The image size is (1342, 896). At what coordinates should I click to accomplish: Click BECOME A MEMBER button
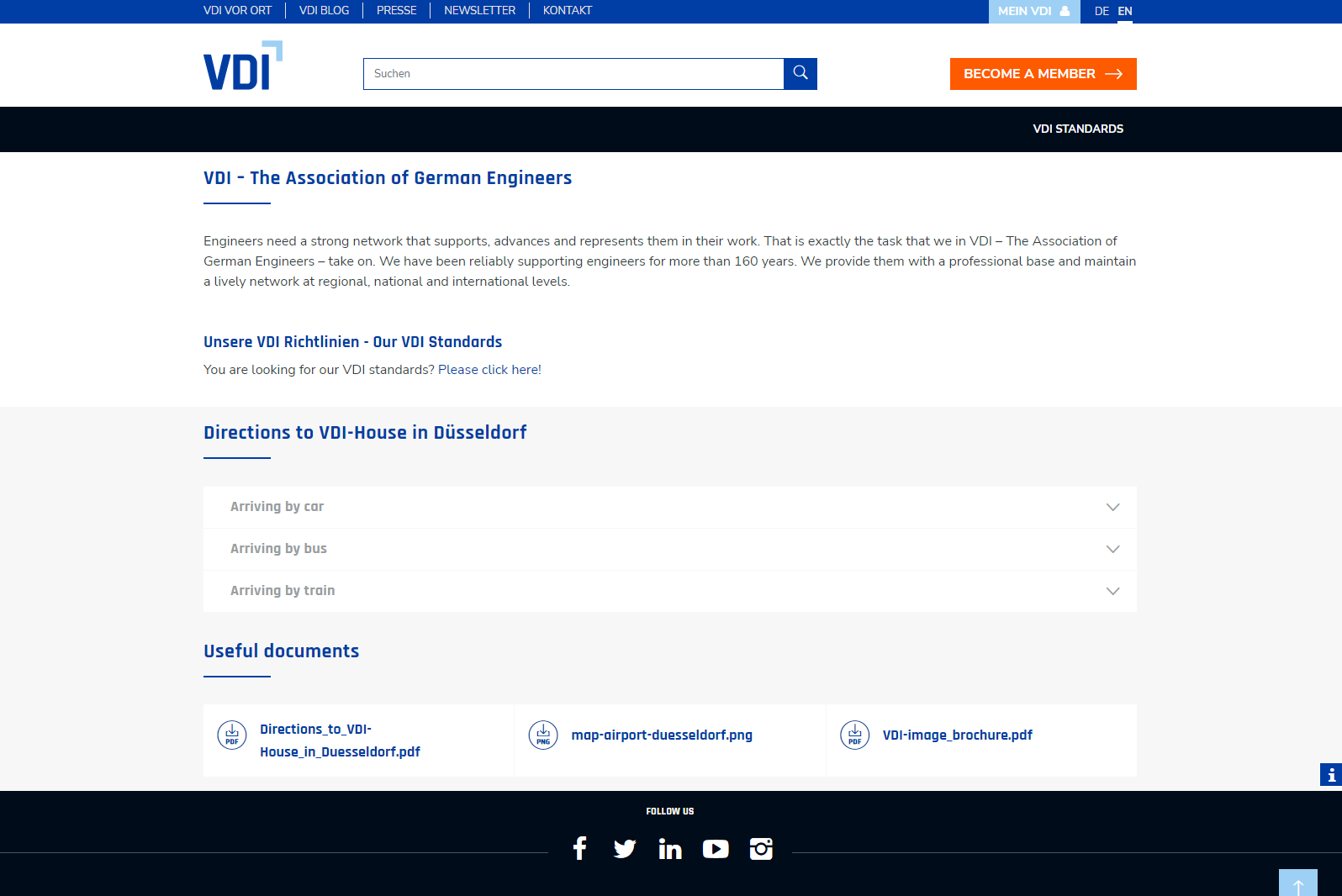(x=1043, y=74)
